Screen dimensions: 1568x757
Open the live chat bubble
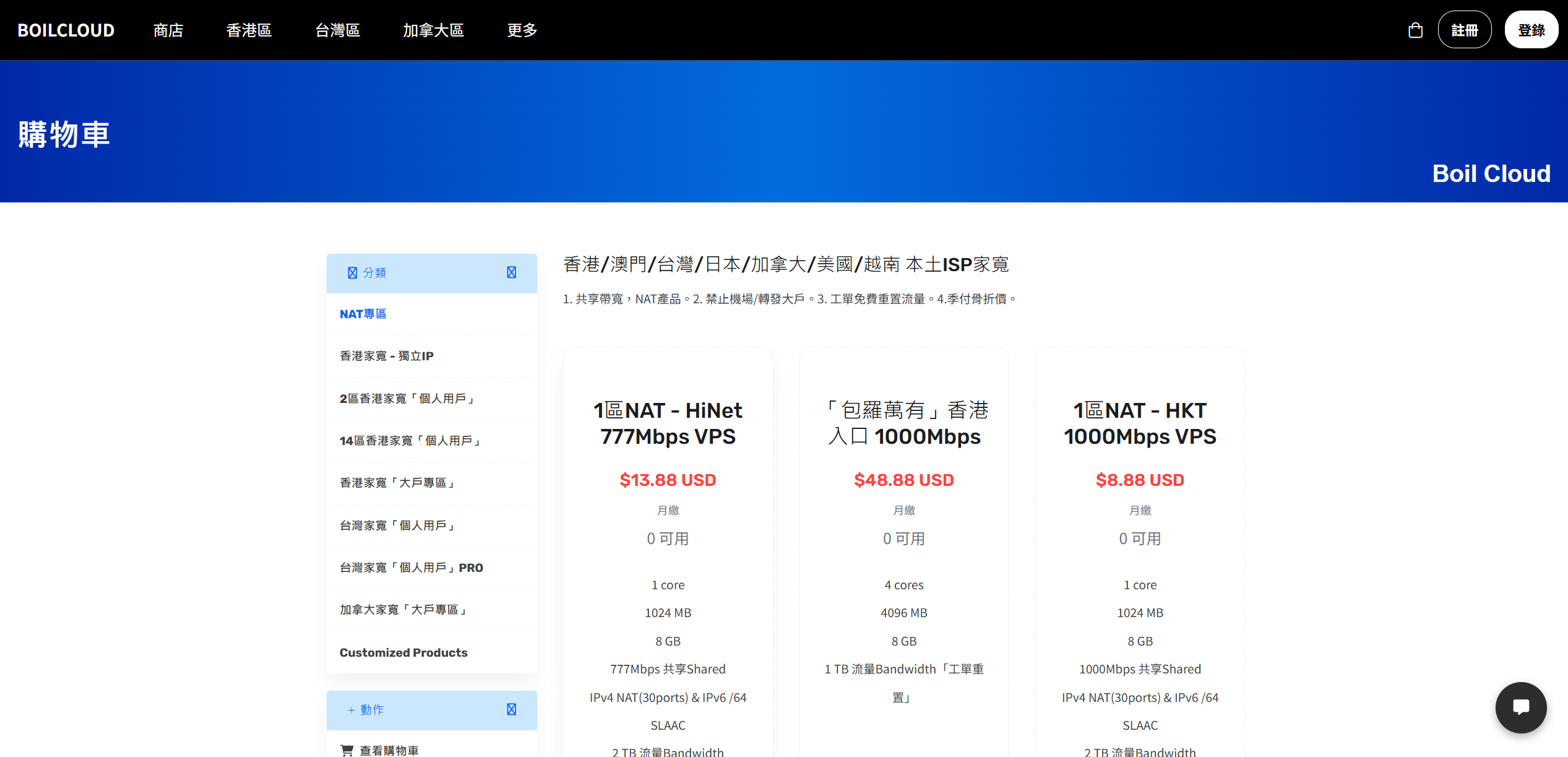coord(1520,707)
